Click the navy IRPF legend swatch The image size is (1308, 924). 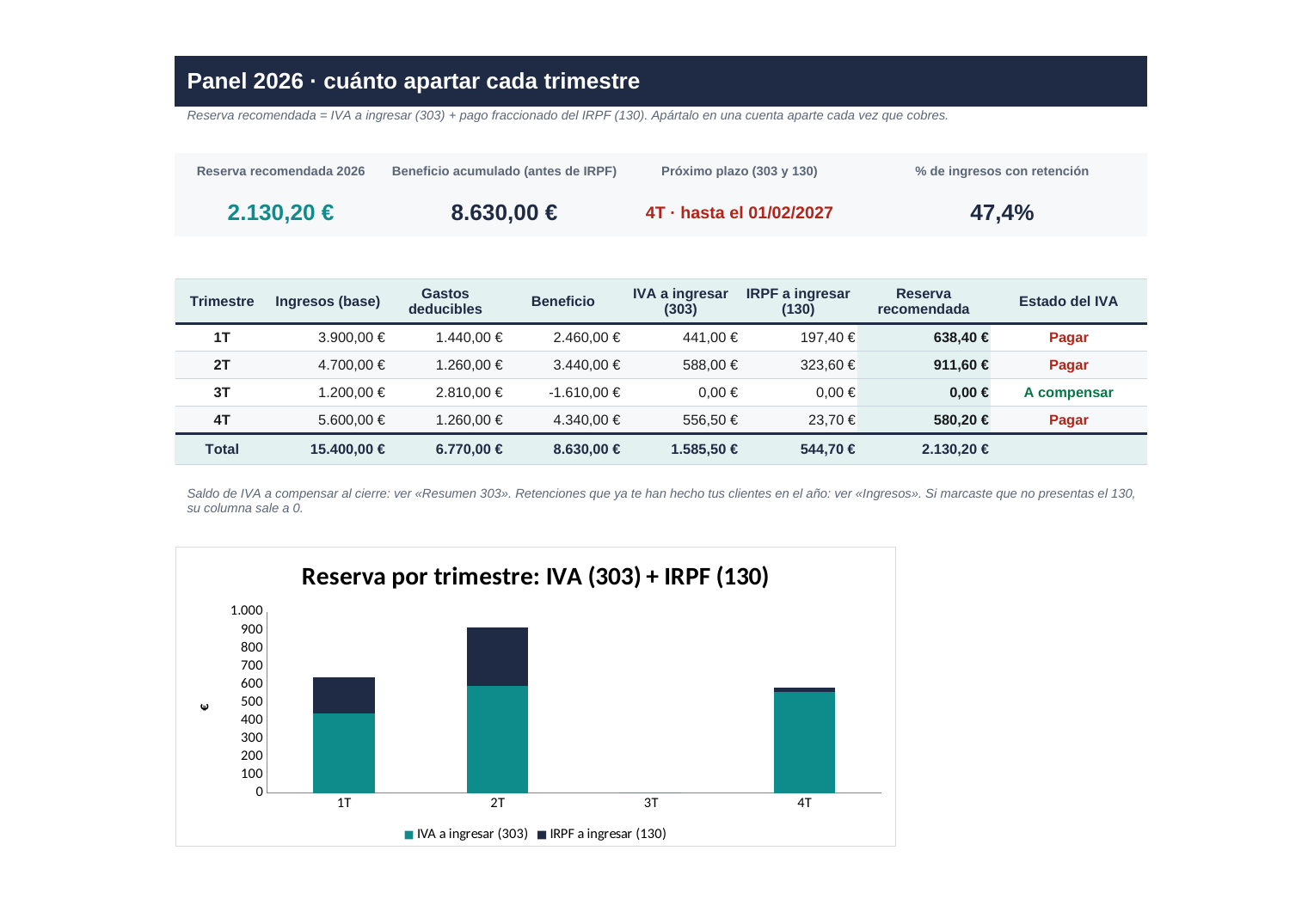[542, 835]
